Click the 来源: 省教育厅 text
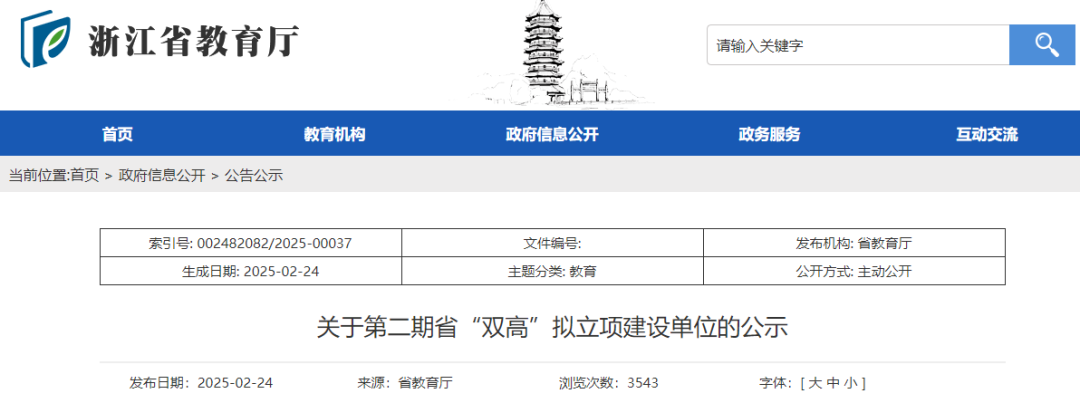The image size is (1080, 403). 404,383
